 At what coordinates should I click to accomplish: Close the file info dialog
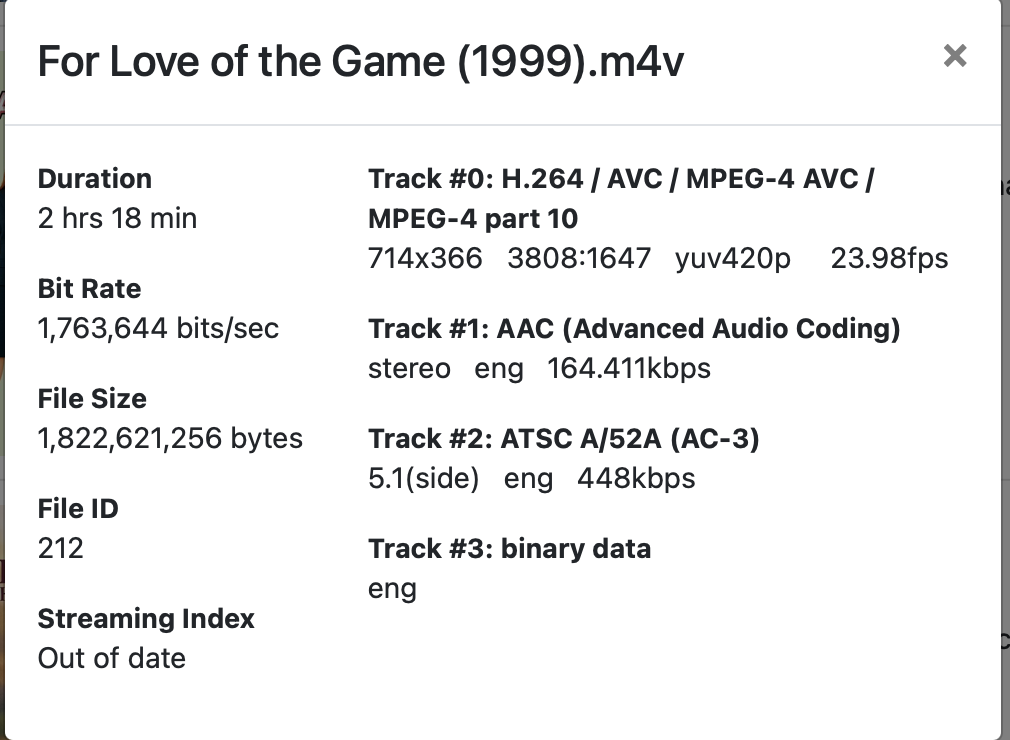coord(955,56)
